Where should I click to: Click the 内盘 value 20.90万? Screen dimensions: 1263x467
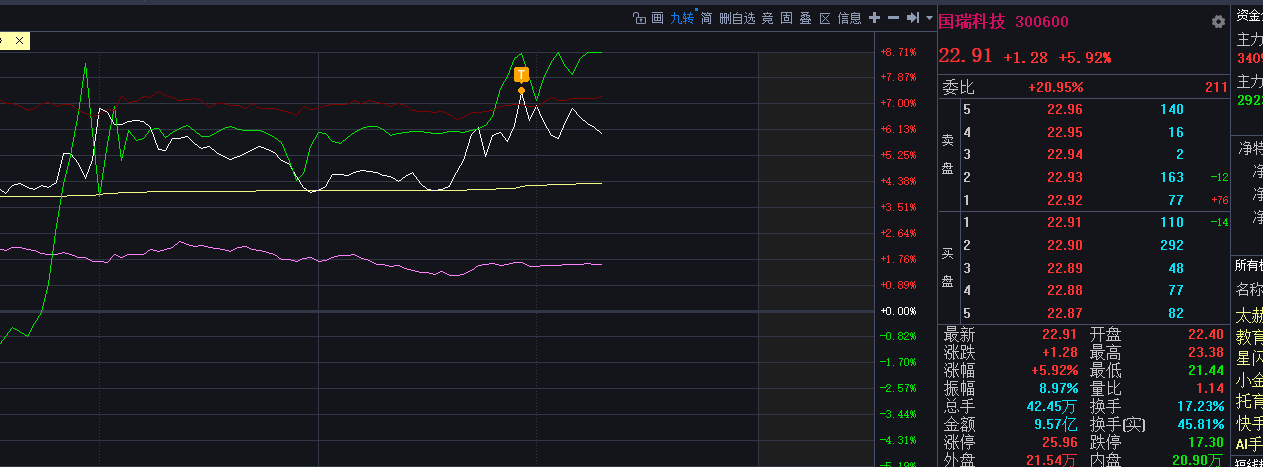(1198, 460)
